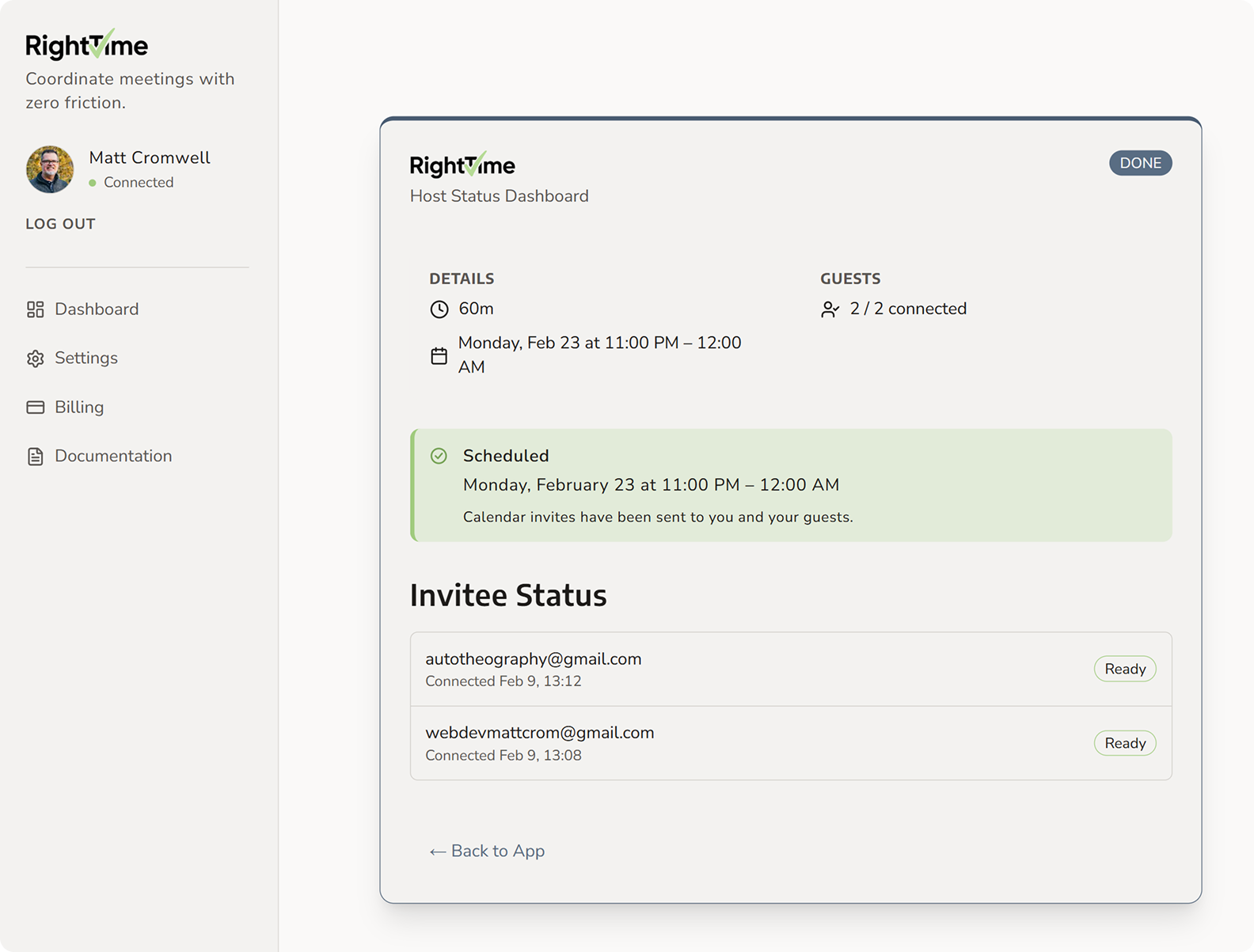Select the autotheography@gmail.com invitee row
The width and height of the screenshot is (1254, 952).
(752, 669)
